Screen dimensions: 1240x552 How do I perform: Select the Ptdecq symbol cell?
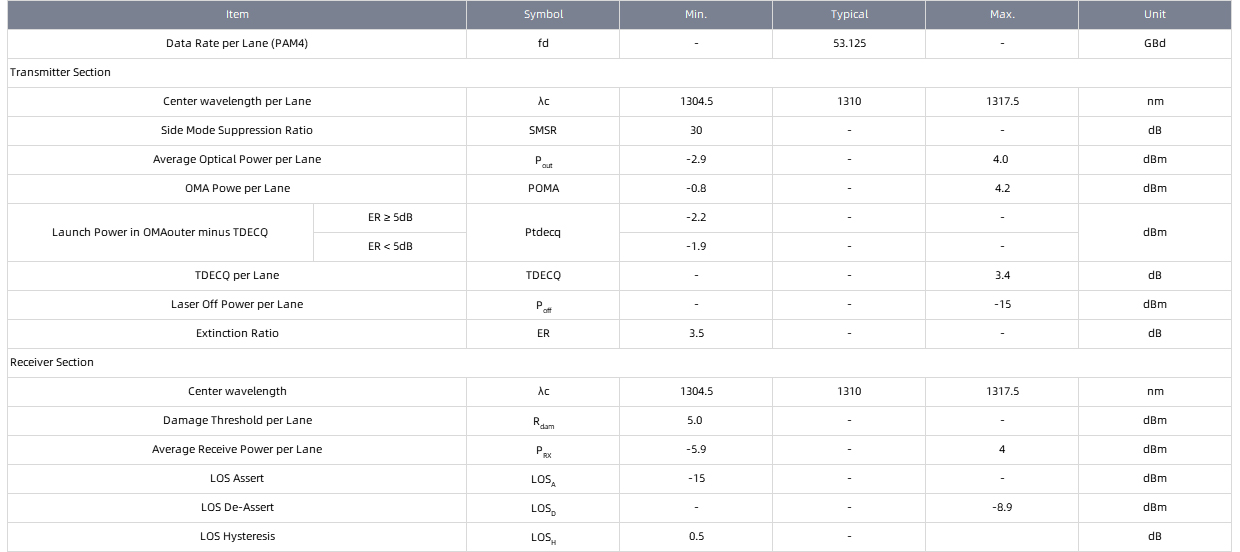tap(543, 233)
